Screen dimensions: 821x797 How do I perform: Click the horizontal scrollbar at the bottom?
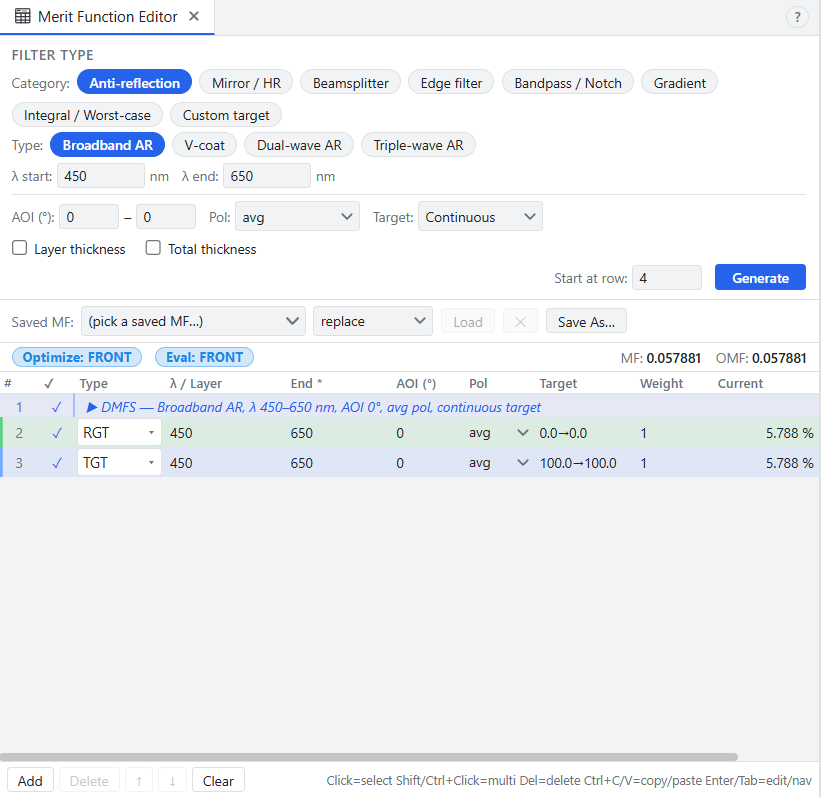click(x=369, y=757)
